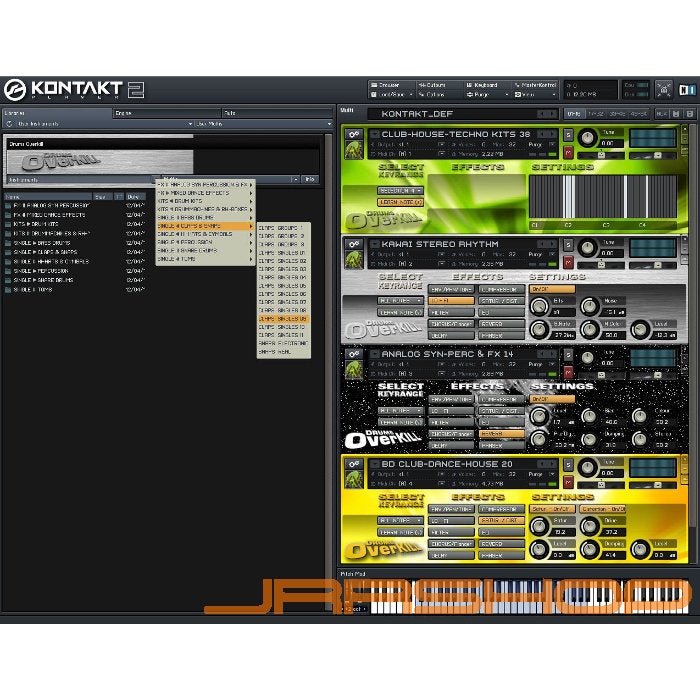Click the key range strip display in Club-House-Techno Kits
The image size is (700, 700).
(x=603, y=196)
